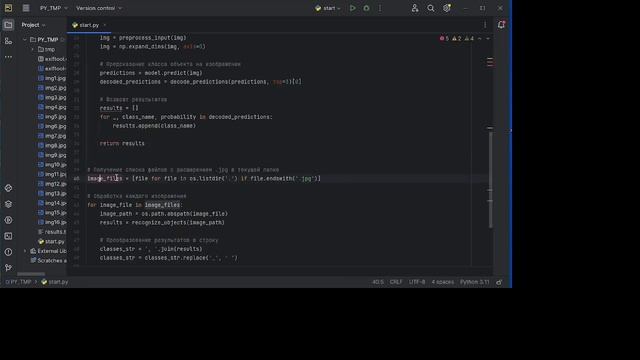The width and height of the screenshot is (640, 360).
Task: Open the Python Console layers icon
Action: (8, 204)
